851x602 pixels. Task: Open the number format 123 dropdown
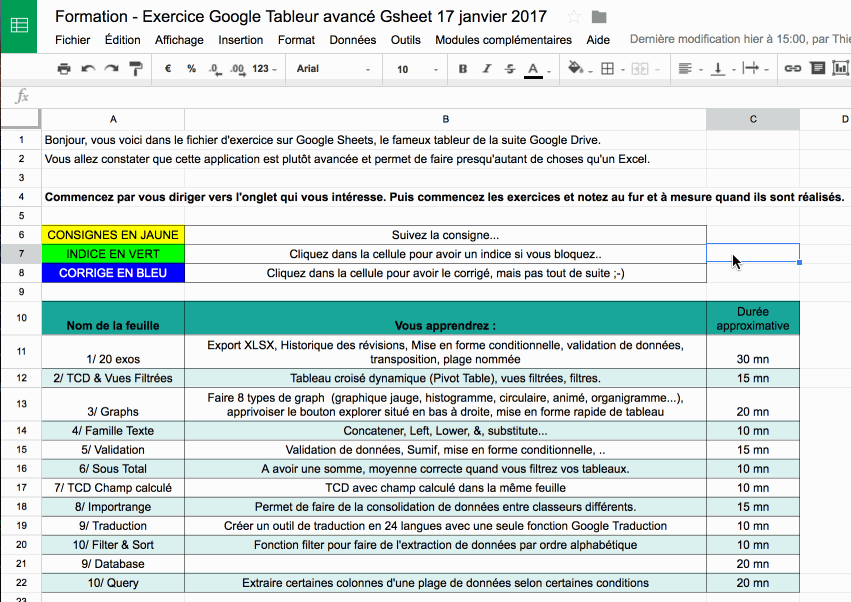pyautogui.click(x=264, y=69)
